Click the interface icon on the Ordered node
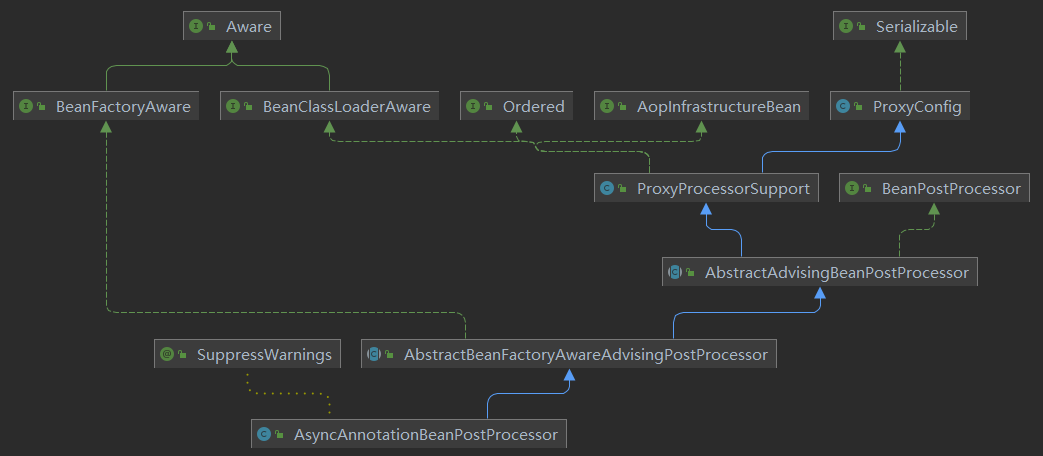Screen dimensions: 1043x456 point(473,107)
